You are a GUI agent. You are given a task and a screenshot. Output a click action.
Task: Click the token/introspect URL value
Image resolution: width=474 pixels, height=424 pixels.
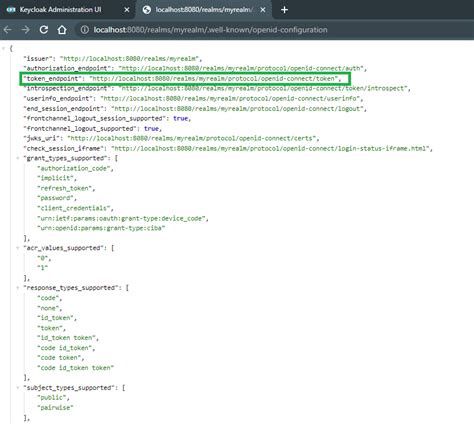click(x=263, y=88)
